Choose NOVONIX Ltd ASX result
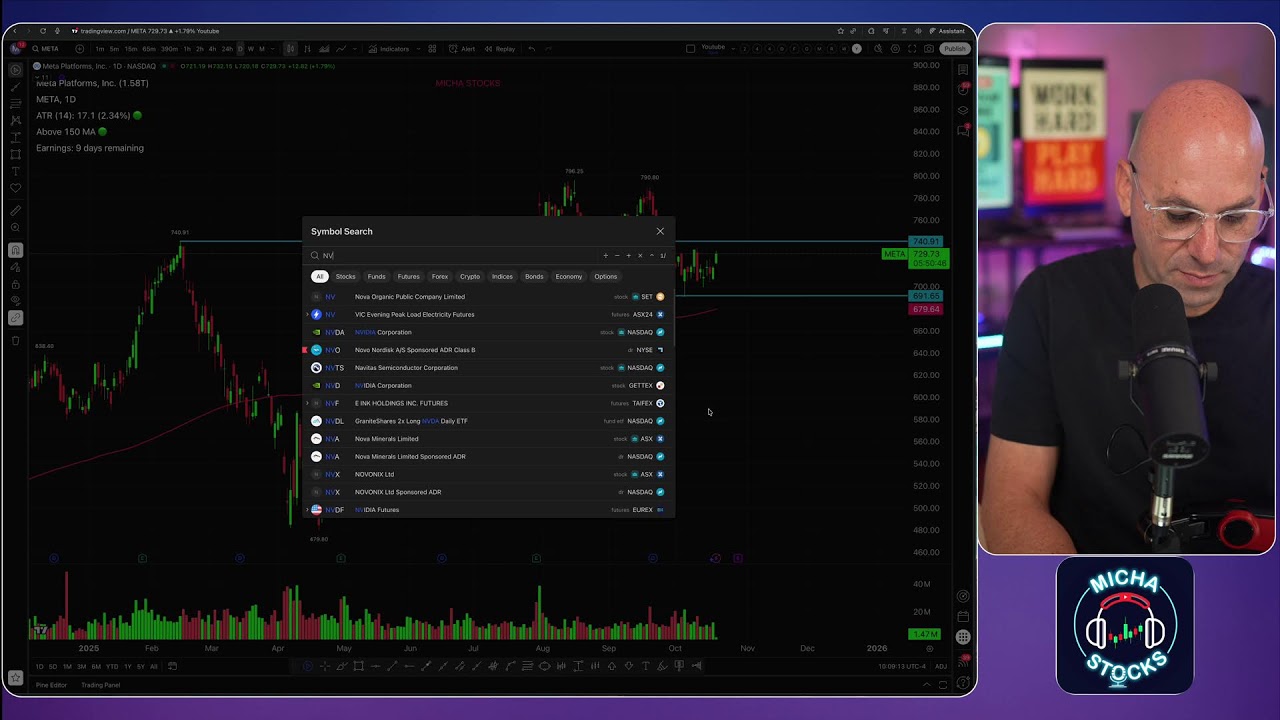1280x720 pixels. (488, 474)
